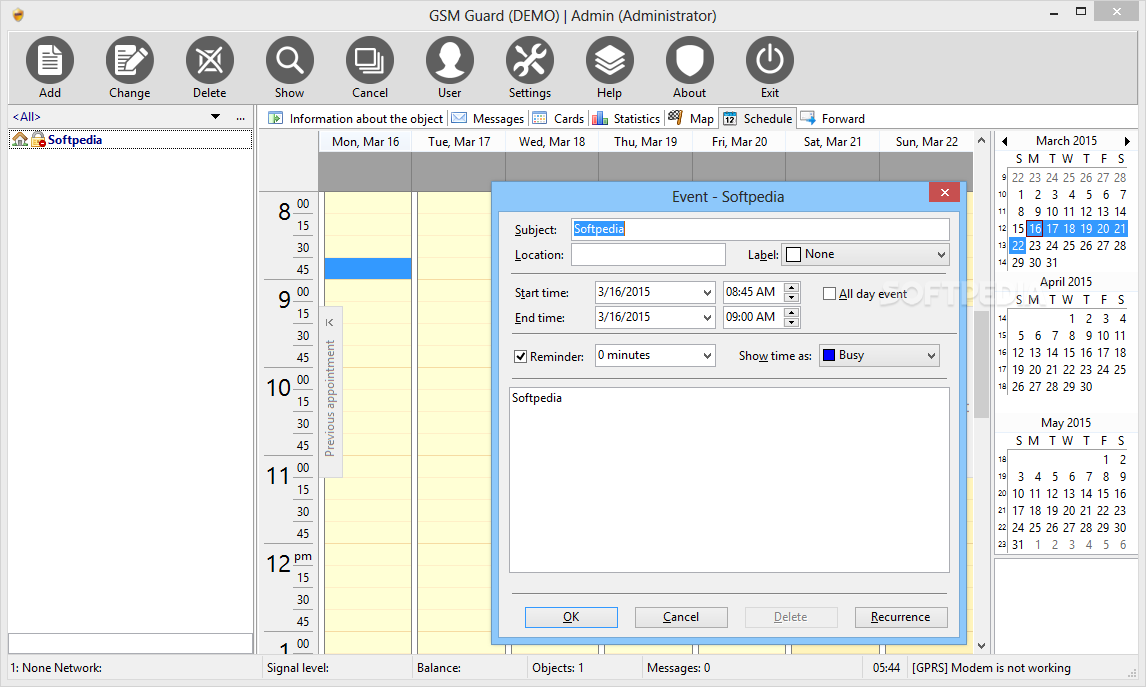Click OK in the Event dialog
Image resolution: width=1146 pixels, height=687 pixels.
click(x=571, y=618)
